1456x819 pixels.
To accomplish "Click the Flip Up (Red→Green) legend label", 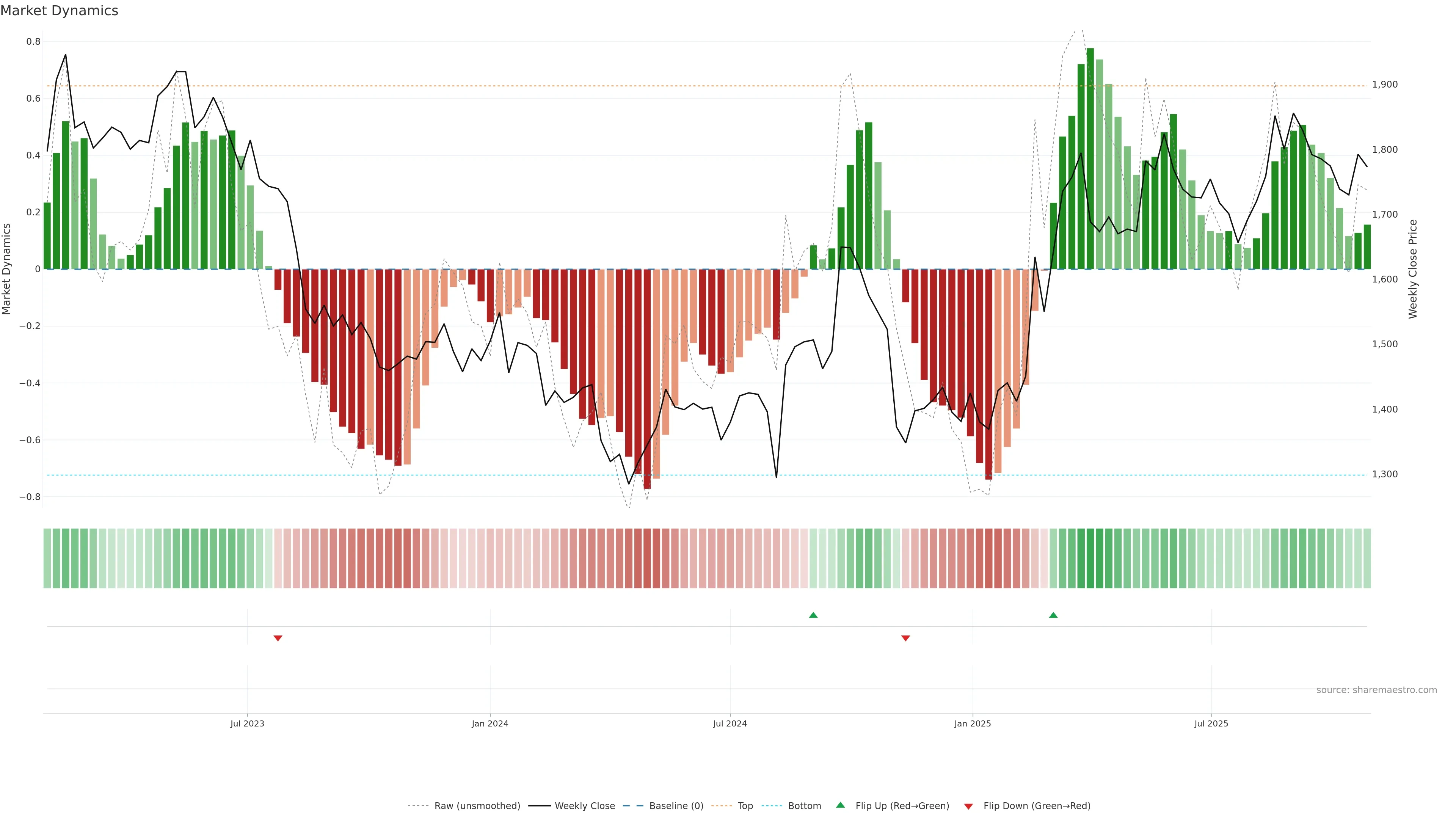I will (902, 806).
